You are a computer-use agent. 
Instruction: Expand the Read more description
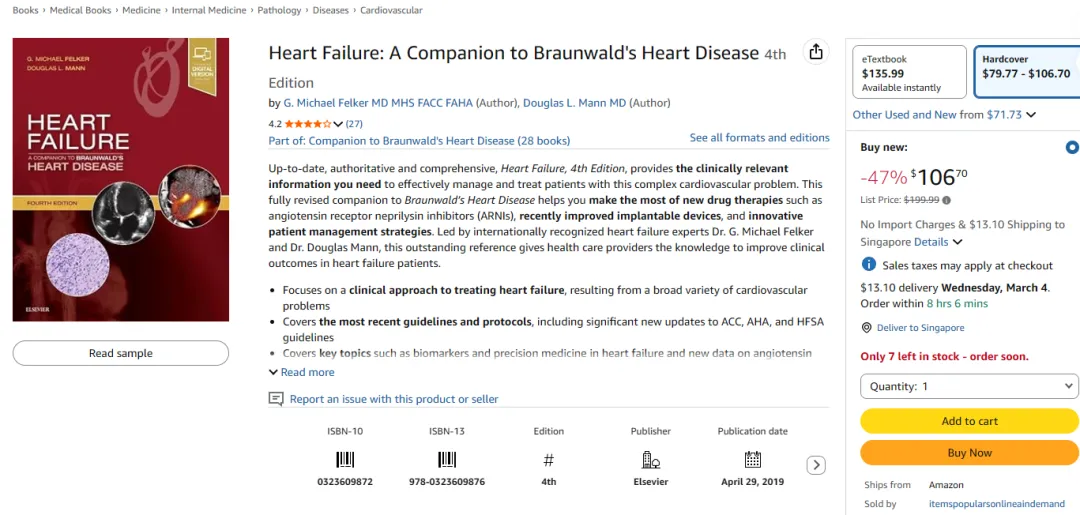point(301,372)
